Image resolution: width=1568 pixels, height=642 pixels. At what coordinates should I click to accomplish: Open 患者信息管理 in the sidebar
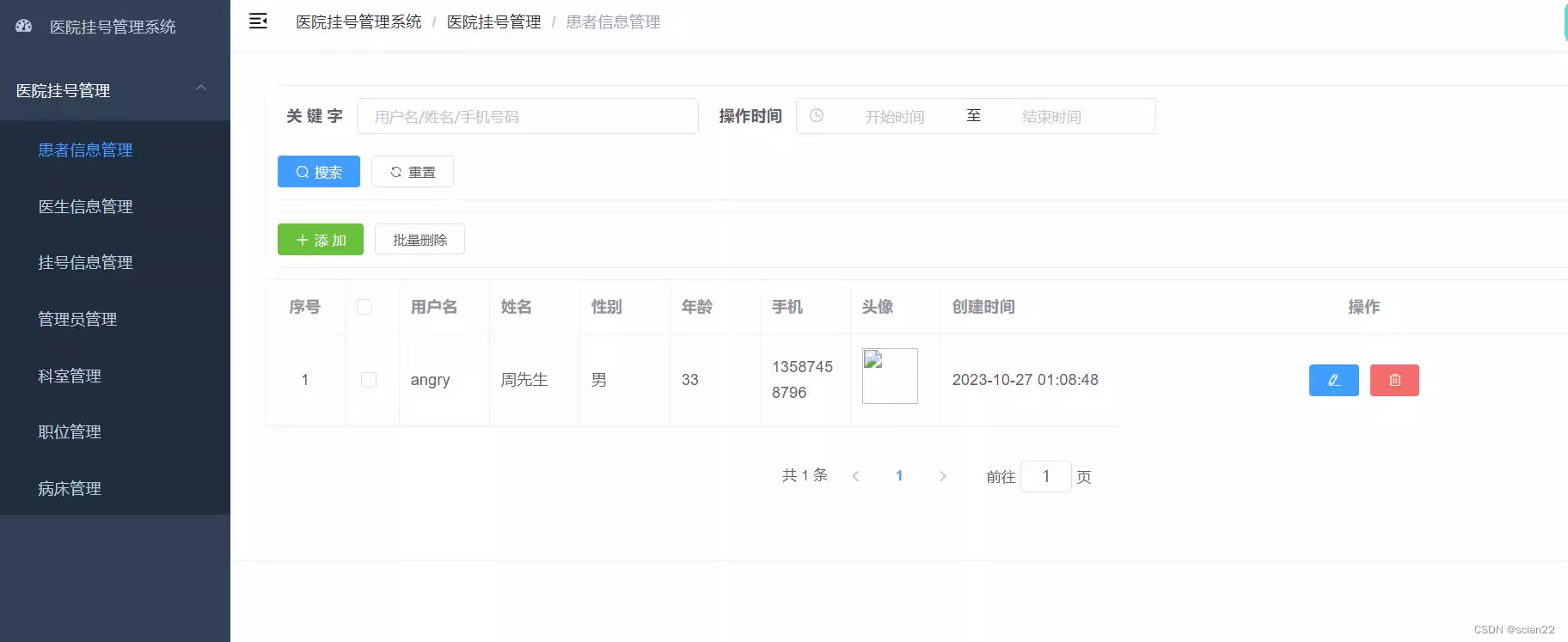coord(85,150)
